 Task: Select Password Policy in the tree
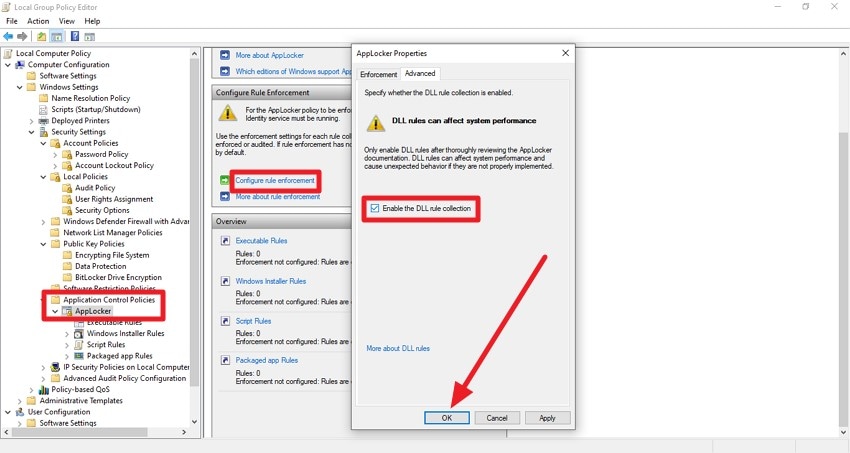pyautogui.click(x=101, y=154)
